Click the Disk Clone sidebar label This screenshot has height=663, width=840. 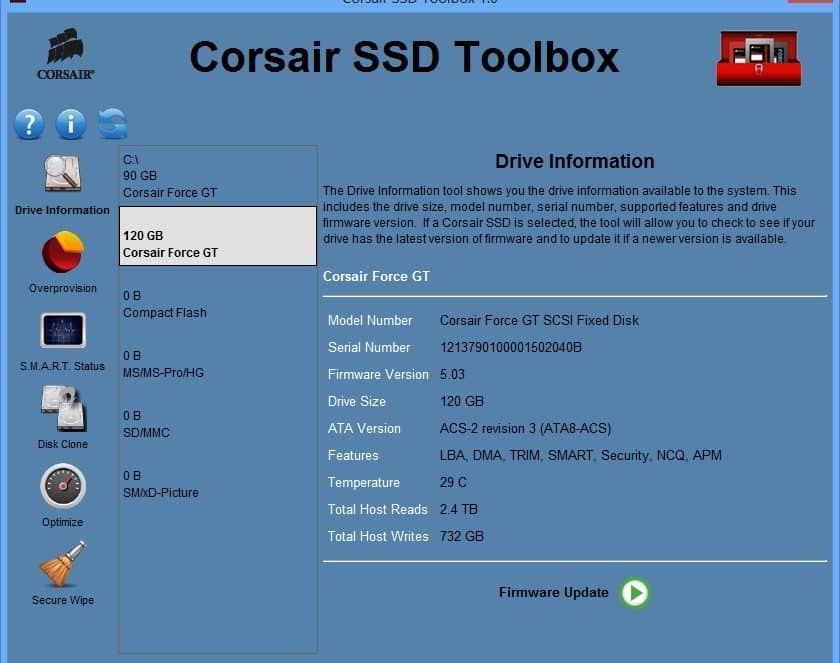(63, 444)
